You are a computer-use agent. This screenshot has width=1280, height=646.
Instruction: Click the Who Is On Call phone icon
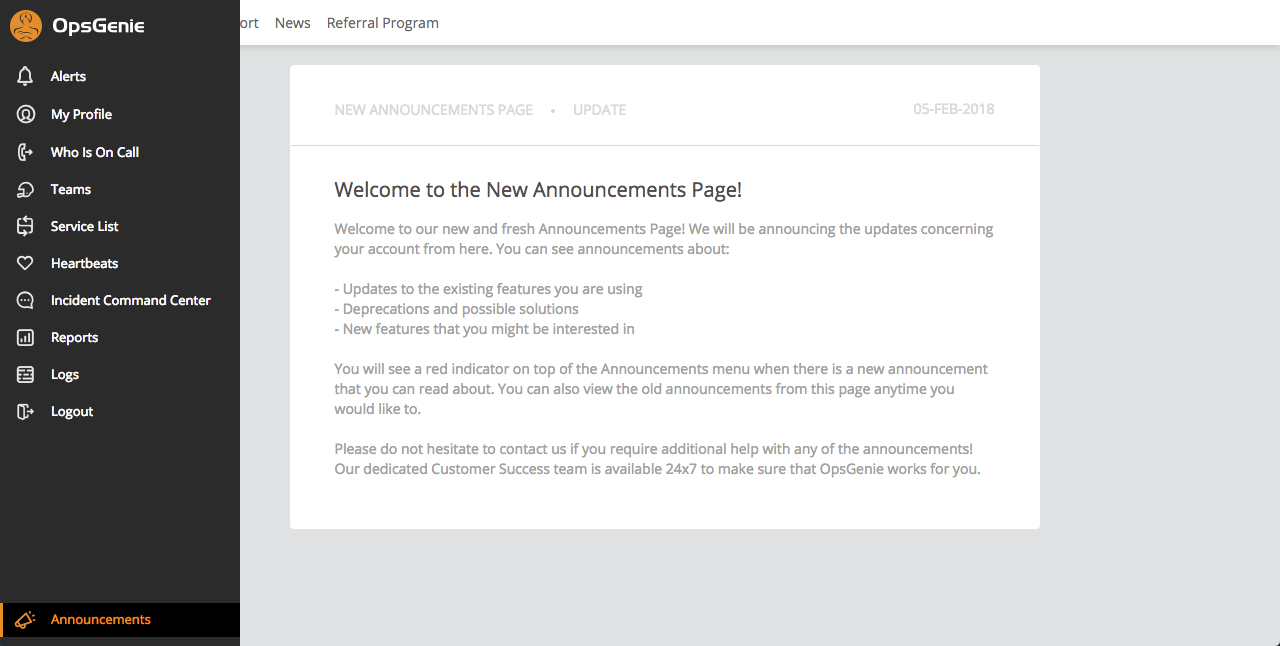coord(26,152)
